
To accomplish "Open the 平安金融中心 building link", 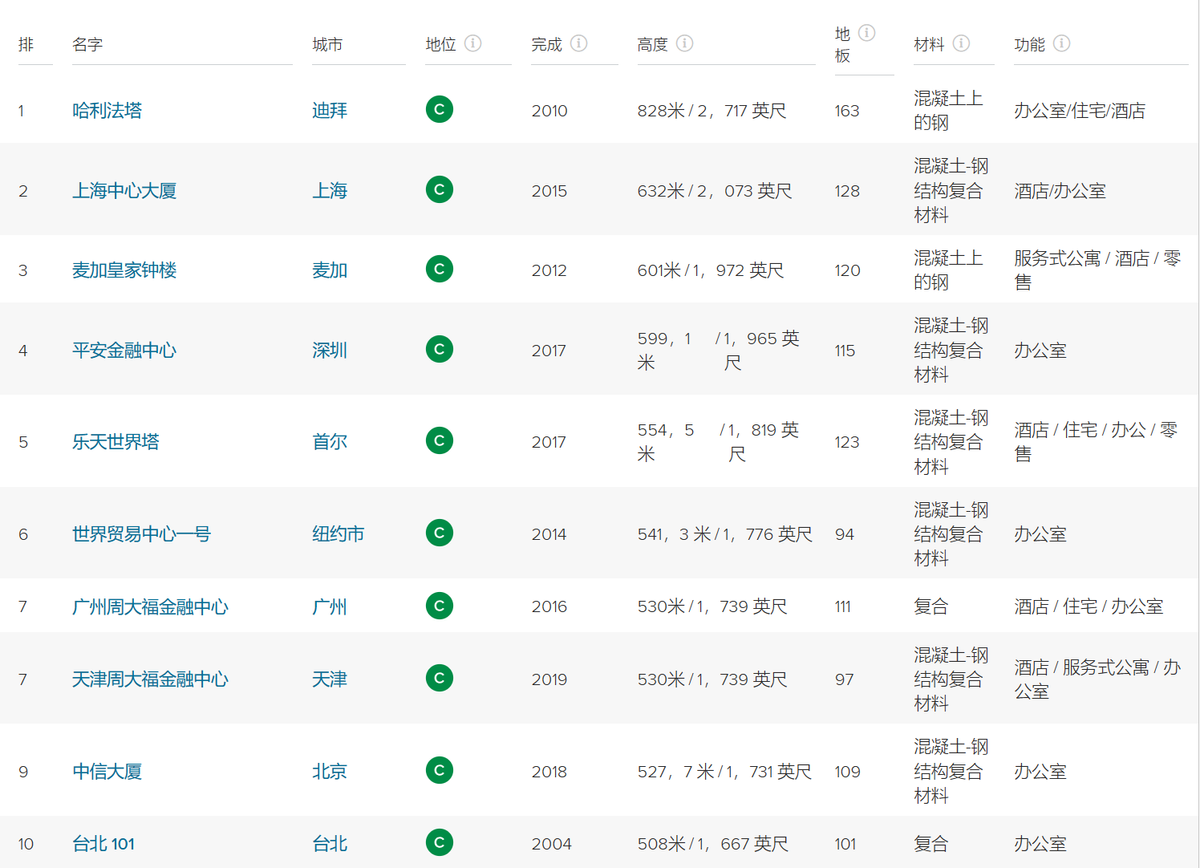I will (x=125, y=350).
